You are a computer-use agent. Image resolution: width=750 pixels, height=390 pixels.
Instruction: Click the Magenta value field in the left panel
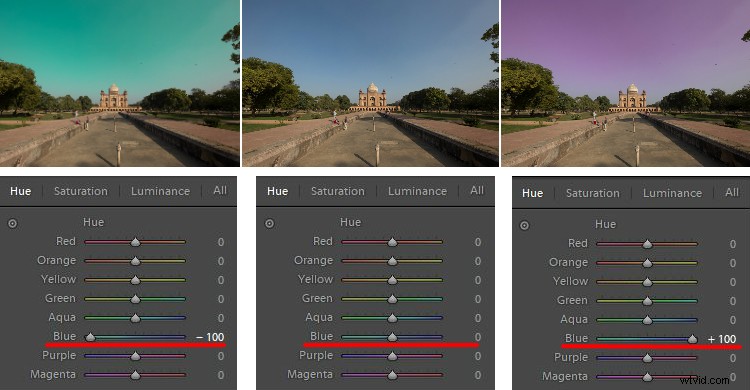tap(221, 375)
